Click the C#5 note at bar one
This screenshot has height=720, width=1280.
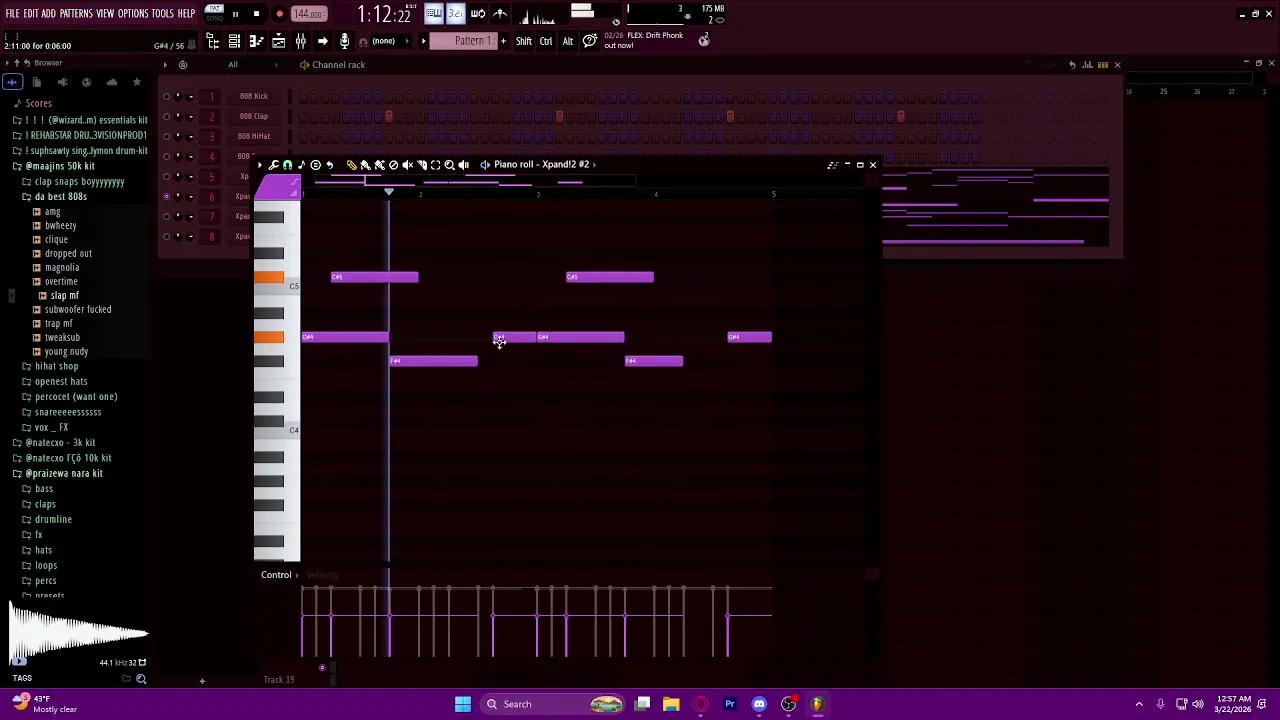[374, 277]
